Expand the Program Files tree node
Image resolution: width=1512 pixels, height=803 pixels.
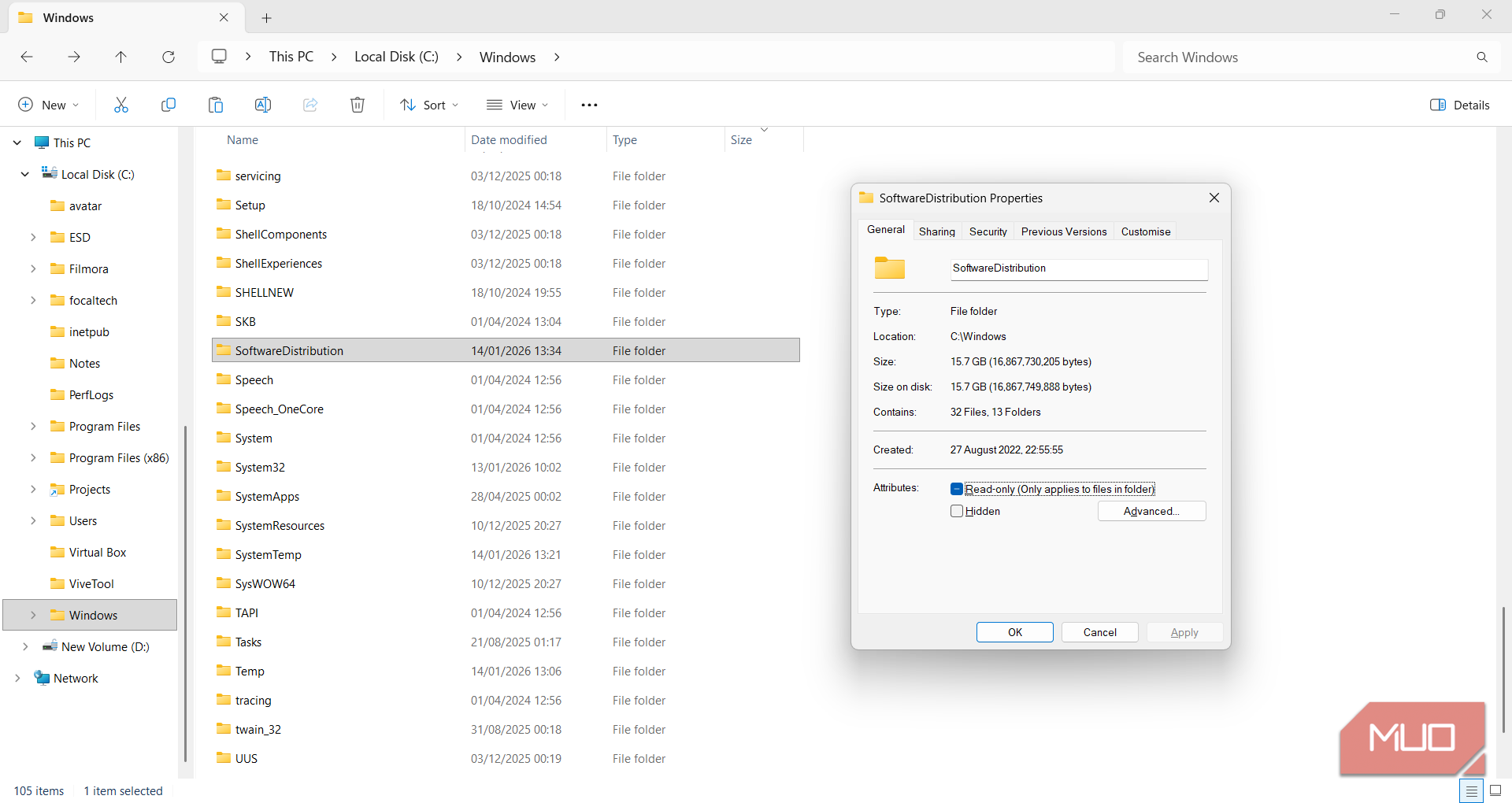click(x=33, y=426)
